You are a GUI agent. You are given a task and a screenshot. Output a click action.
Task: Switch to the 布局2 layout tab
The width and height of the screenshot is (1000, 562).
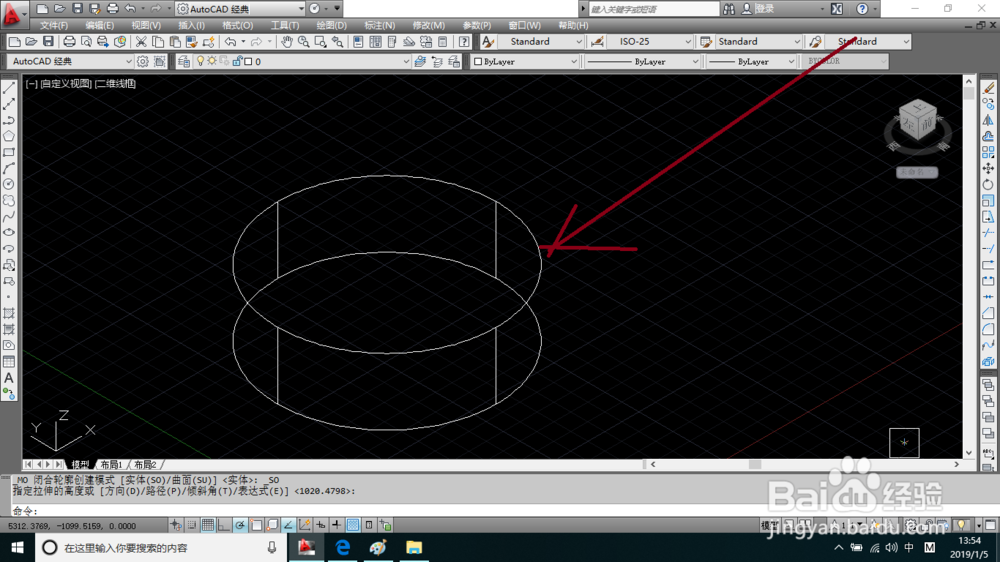point(145,464)
